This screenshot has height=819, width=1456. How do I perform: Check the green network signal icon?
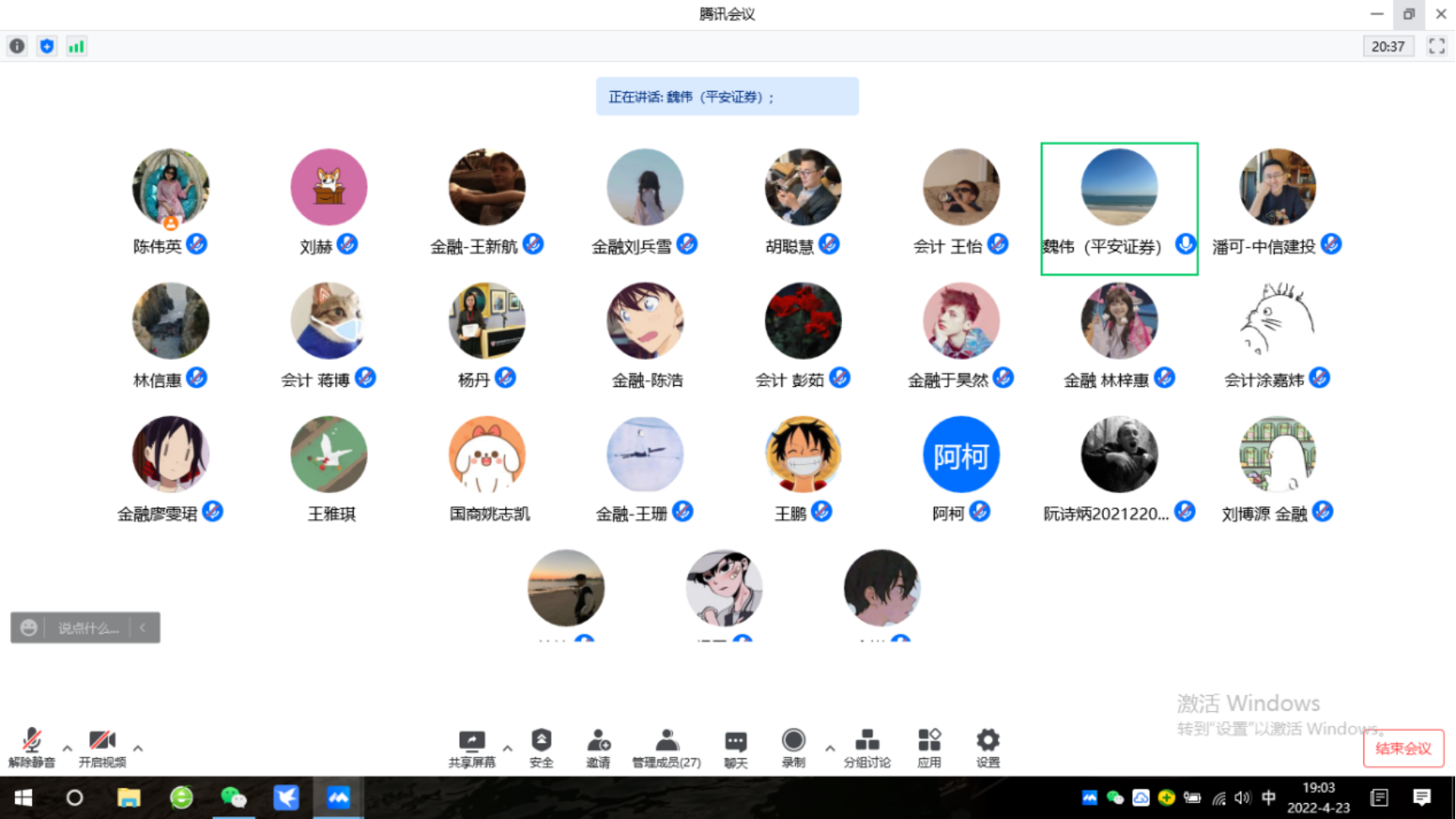(77, 46)
